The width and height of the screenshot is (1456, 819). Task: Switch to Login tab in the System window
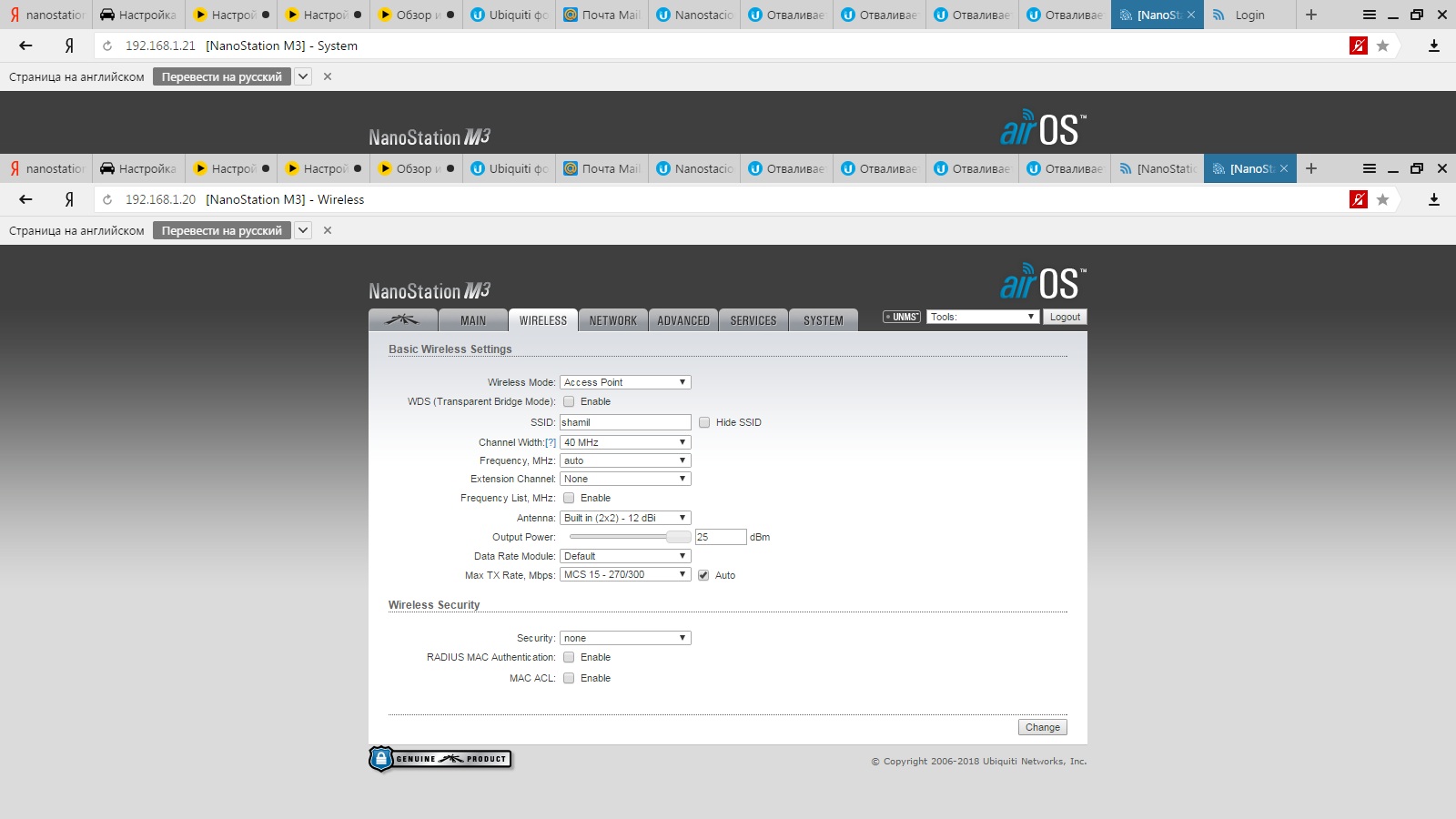(x=1249, y=15)
